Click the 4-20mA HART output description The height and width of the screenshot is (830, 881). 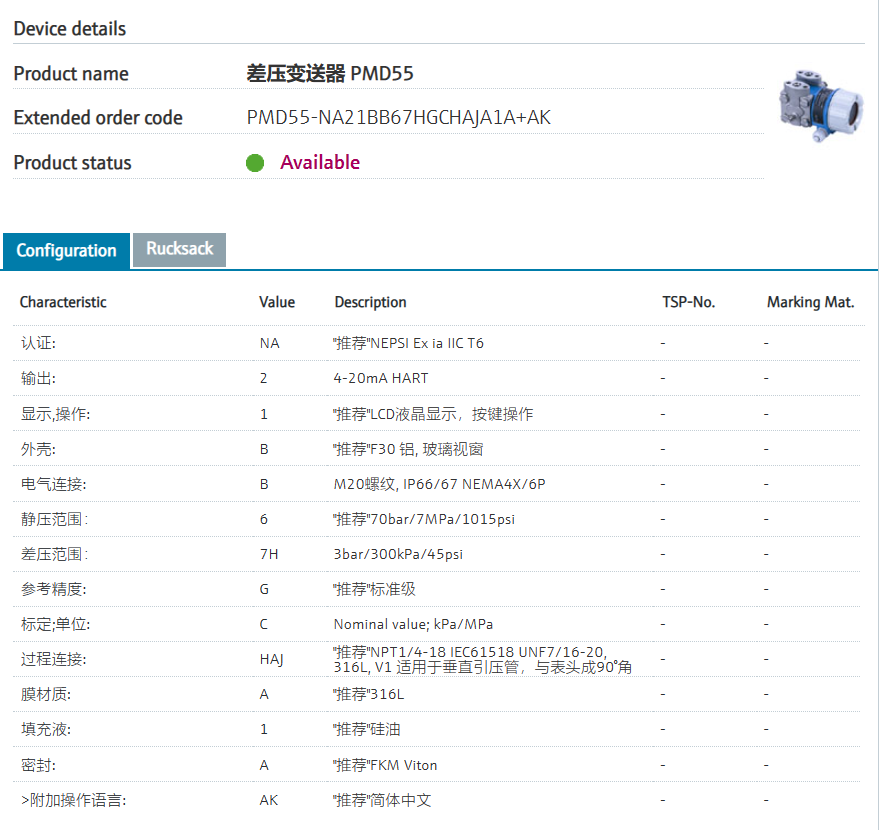381,379
